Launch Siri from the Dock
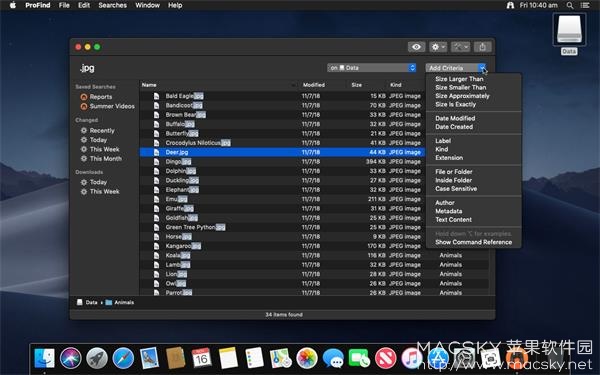 [71, 358]
